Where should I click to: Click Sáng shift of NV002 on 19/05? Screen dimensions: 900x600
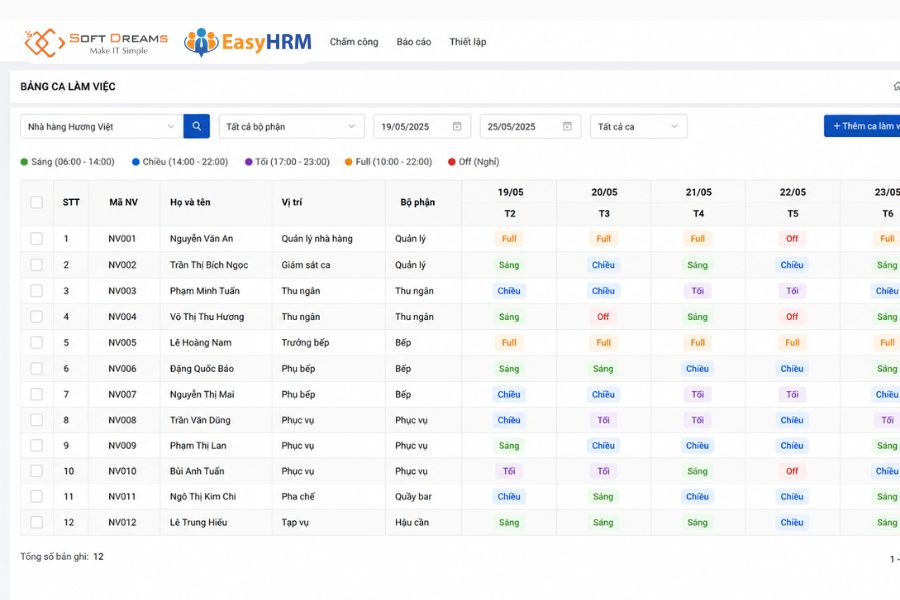coord(509,265)
